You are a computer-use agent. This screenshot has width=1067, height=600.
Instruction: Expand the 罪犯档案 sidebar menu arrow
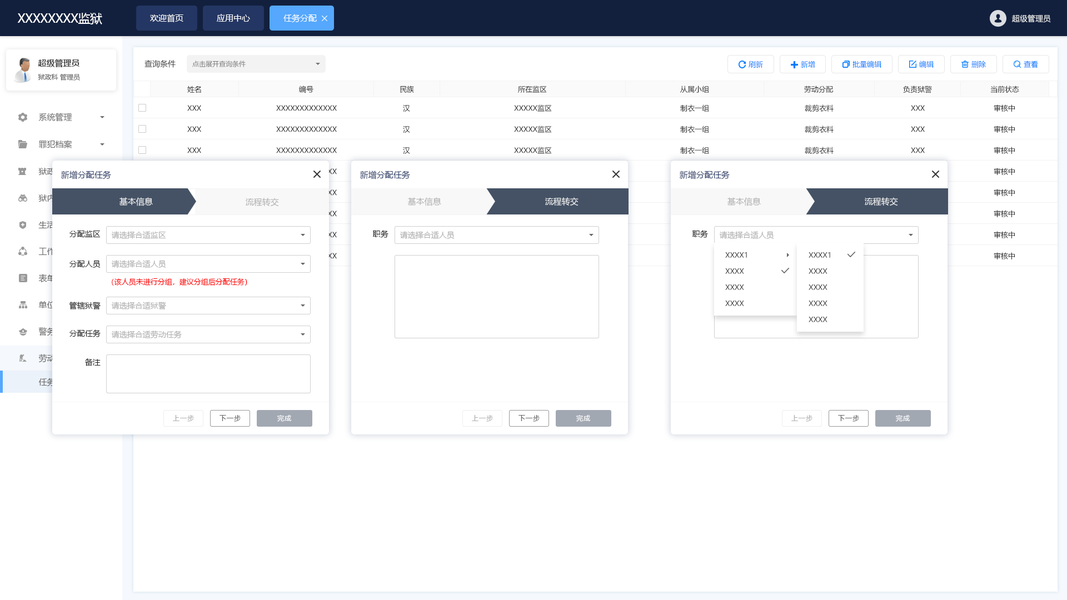[x=102, y=144]
